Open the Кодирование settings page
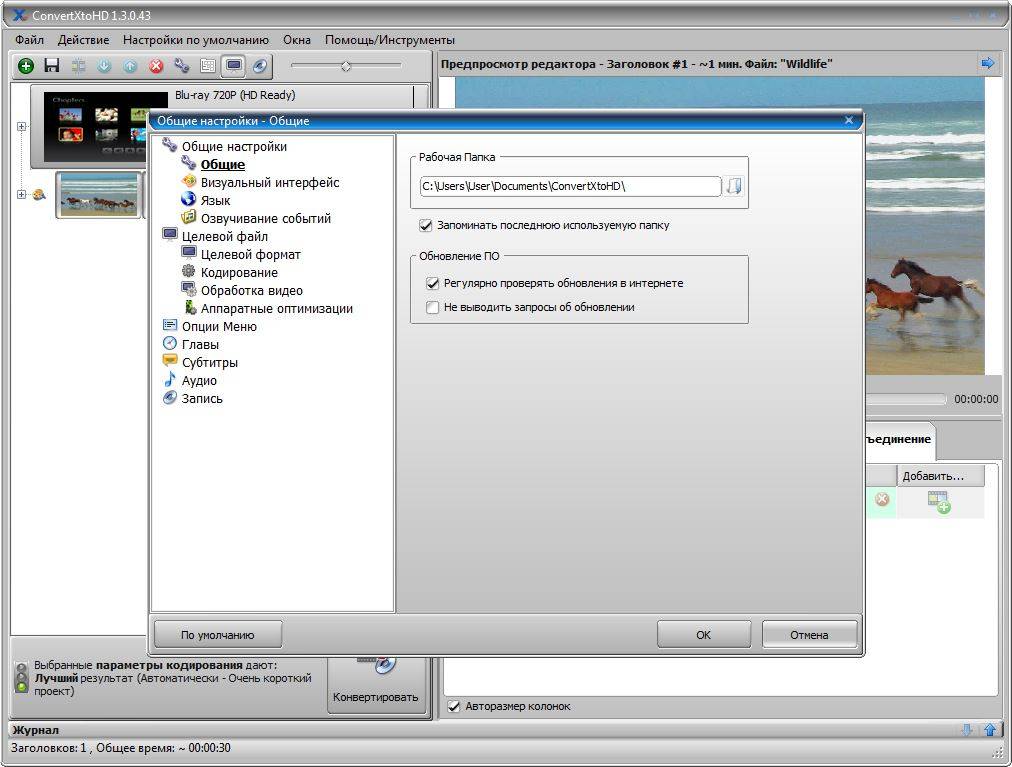Screen dimensions: 1012x767 [x=239, y=273]
